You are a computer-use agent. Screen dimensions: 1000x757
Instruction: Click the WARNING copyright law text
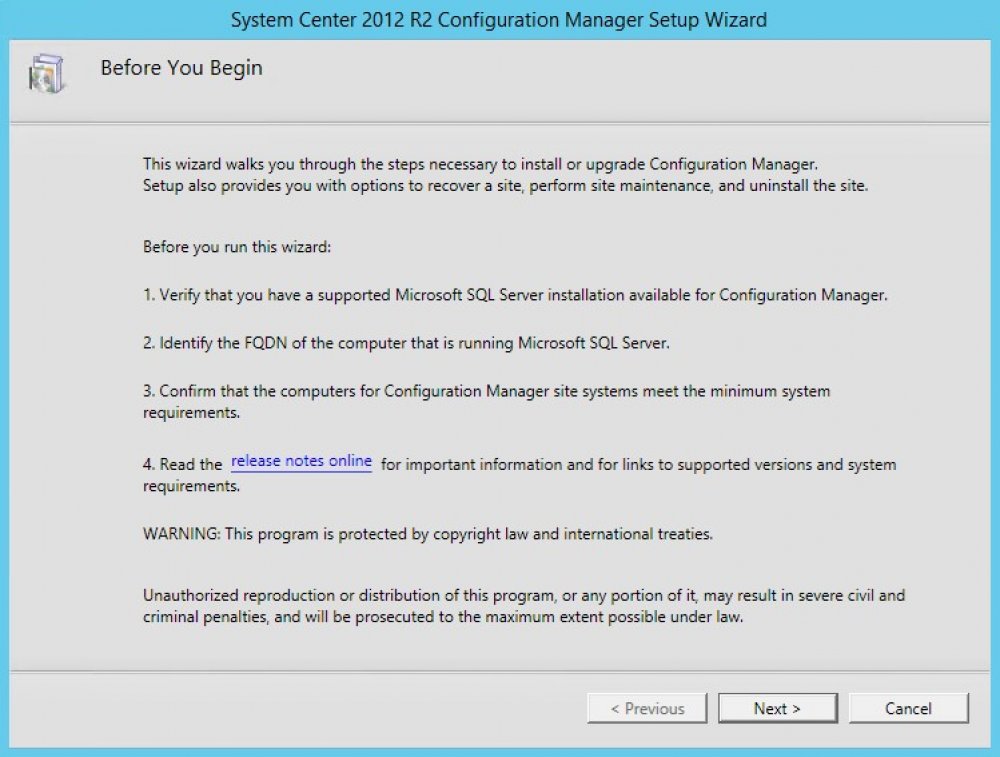coord(428,534)
